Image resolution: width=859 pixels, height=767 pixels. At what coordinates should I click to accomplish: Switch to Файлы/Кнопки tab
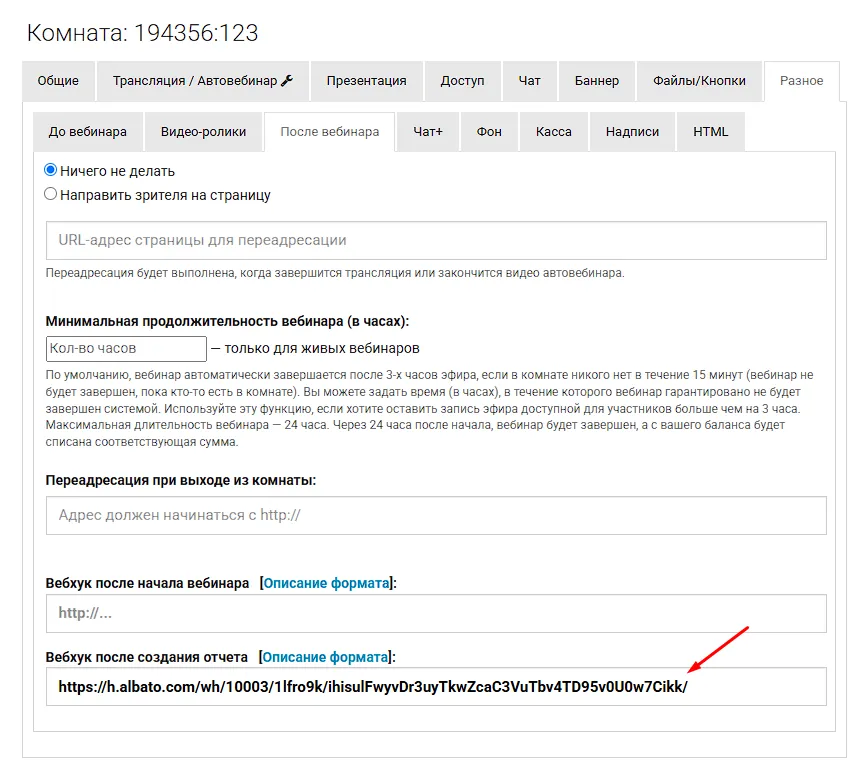[699, 81]
